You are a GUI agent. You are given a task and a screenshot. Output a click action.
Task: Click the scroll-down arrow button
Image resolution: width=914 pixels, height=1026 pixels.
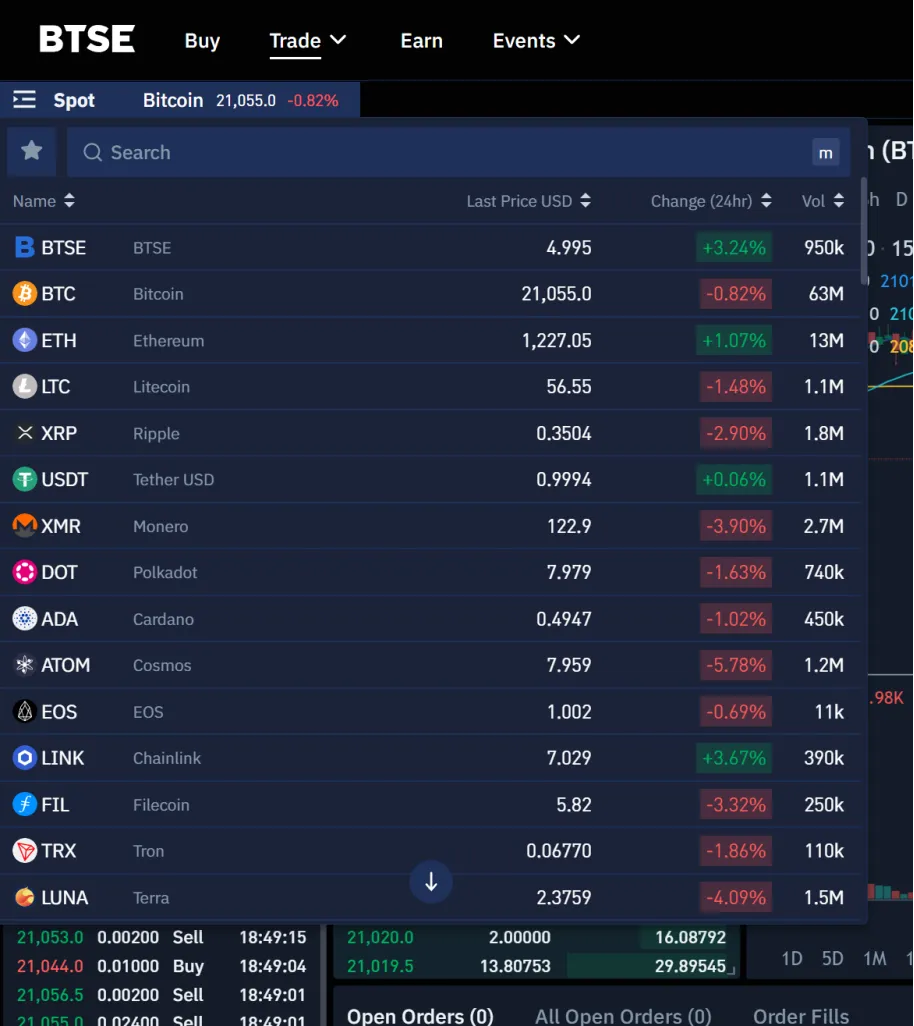[431, 882]
